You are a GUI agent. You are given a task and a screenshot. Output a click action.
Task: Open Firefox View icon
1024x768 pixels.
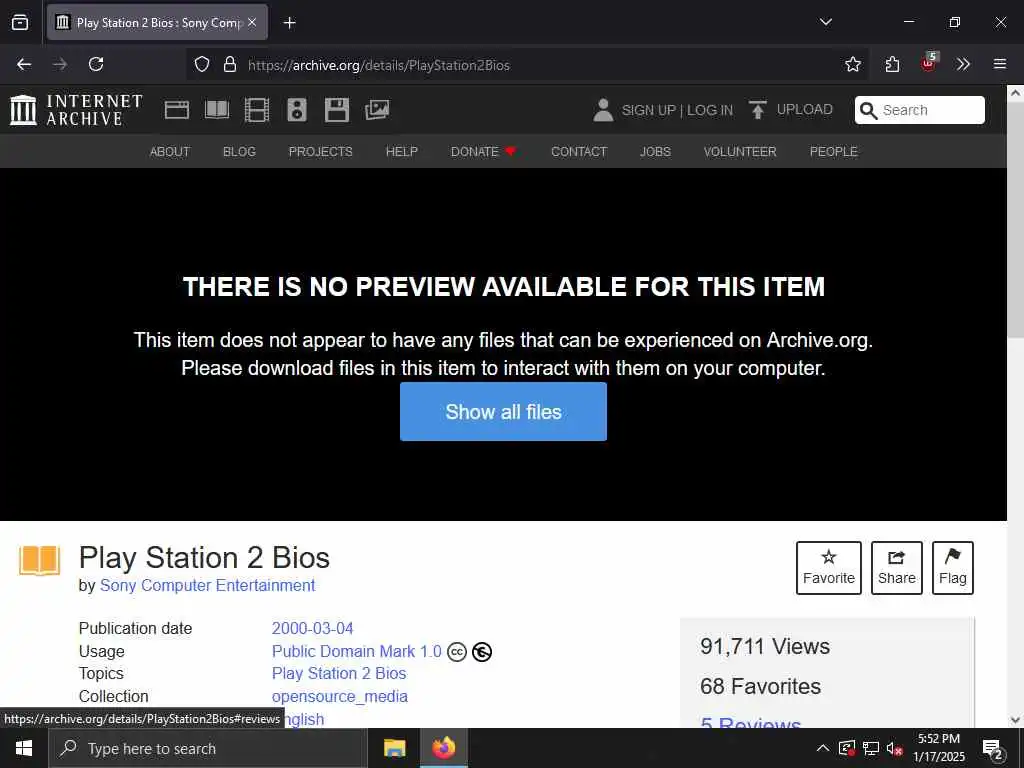coord(20,22)
